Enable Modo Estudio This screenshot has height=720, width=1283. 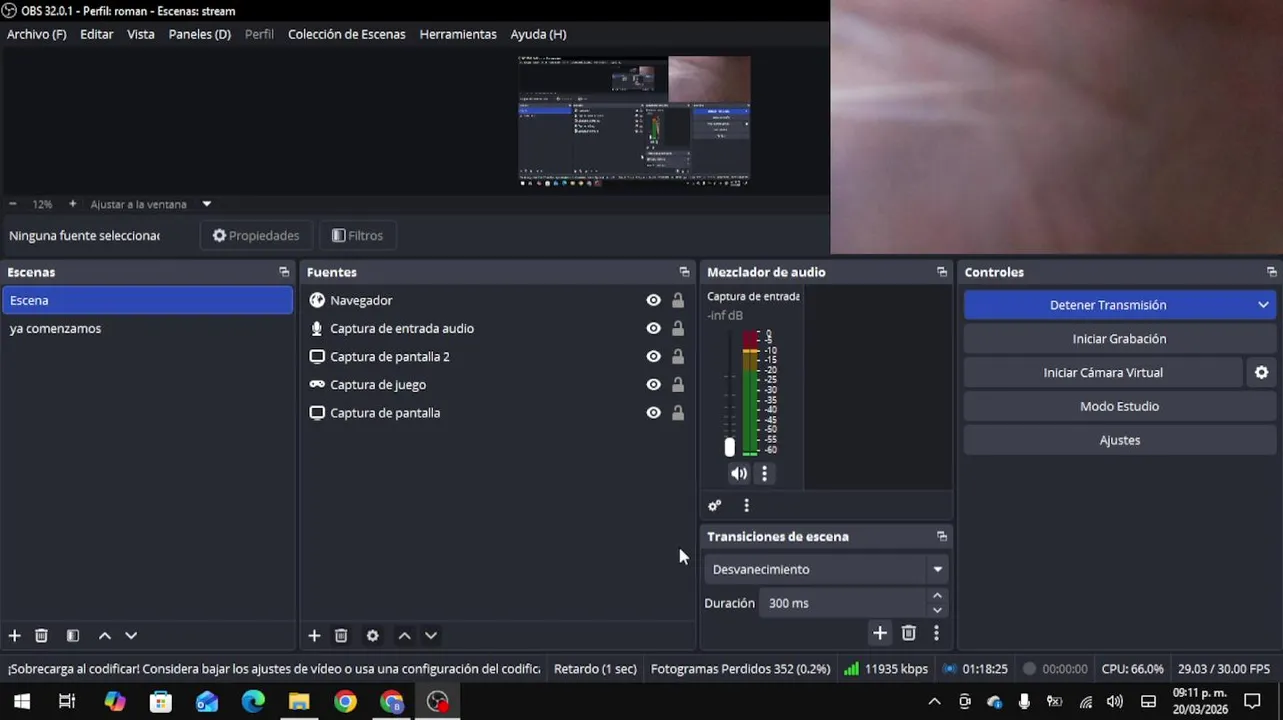[1119, 406]
